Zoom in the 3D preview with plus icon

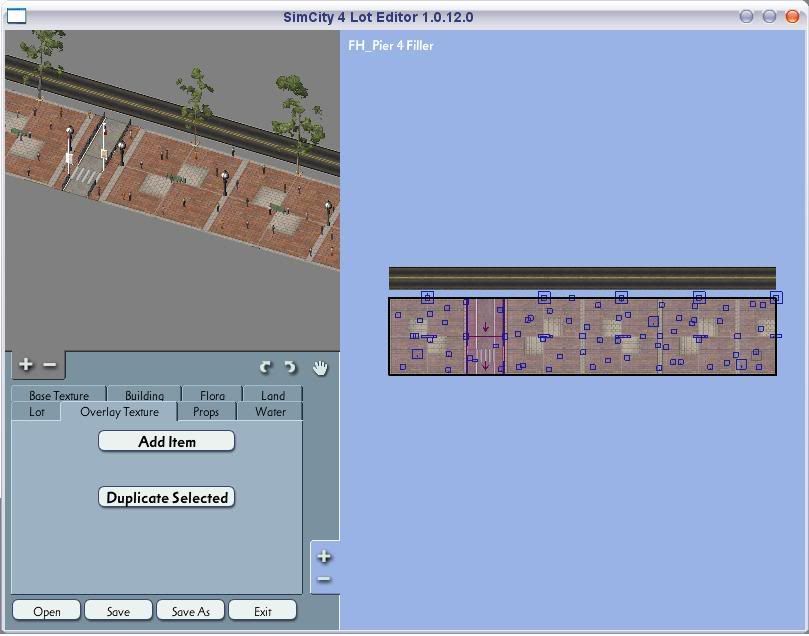25,365
